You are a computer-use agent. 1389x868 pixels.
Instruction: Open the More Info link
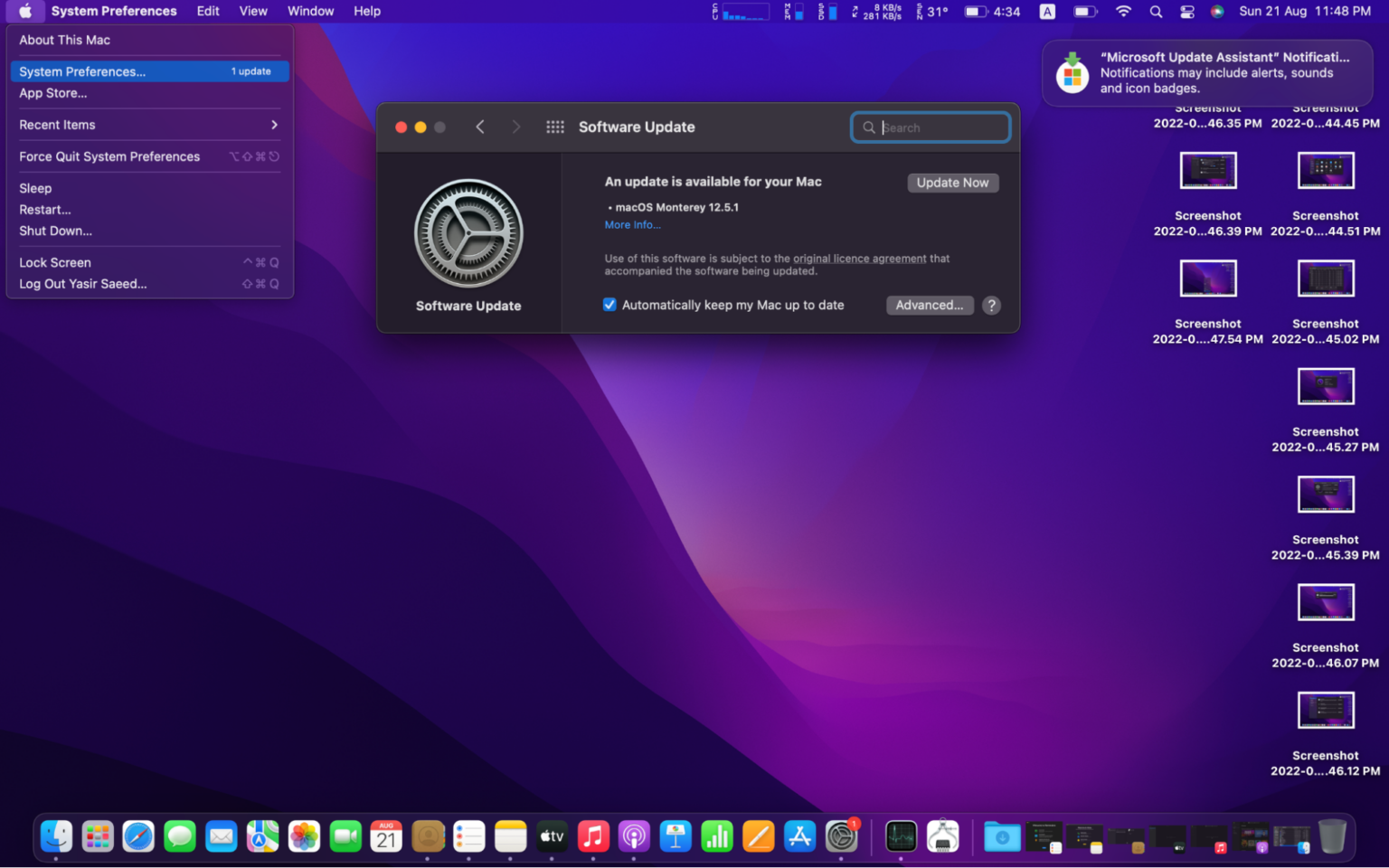point(632,224)
